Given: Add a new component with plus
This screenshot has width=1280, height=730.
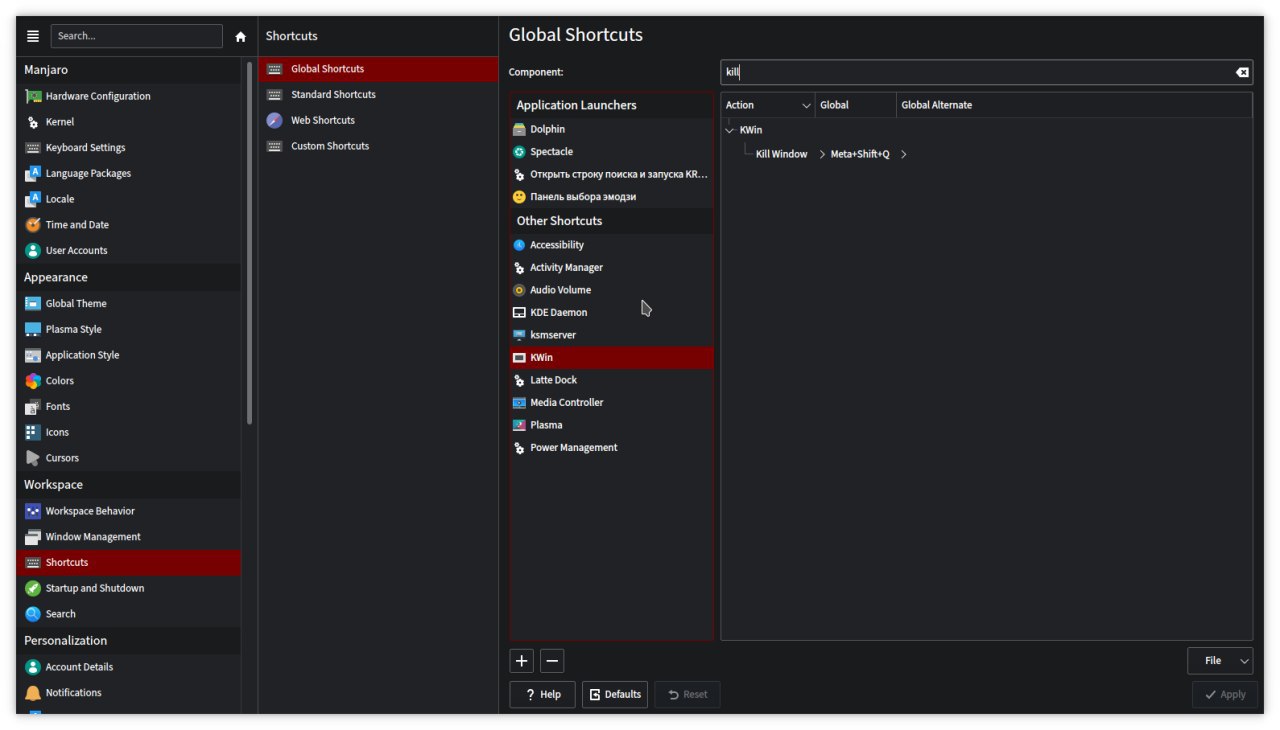Looking at the screenshot, I should tap(522, 661).
